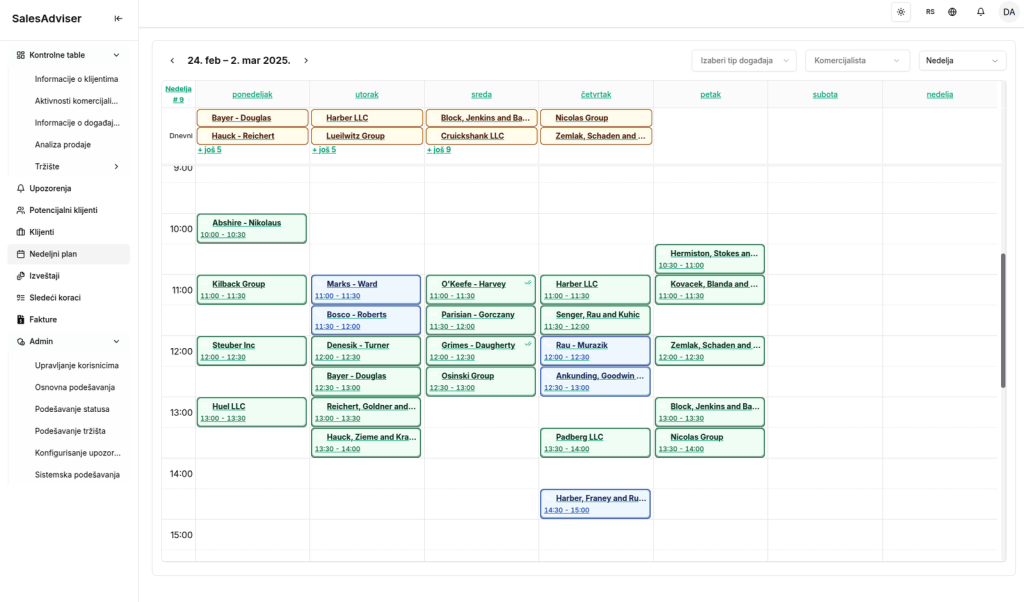Open the notifications bell icon
1024x602 pixels.
(x=980, y=12)
